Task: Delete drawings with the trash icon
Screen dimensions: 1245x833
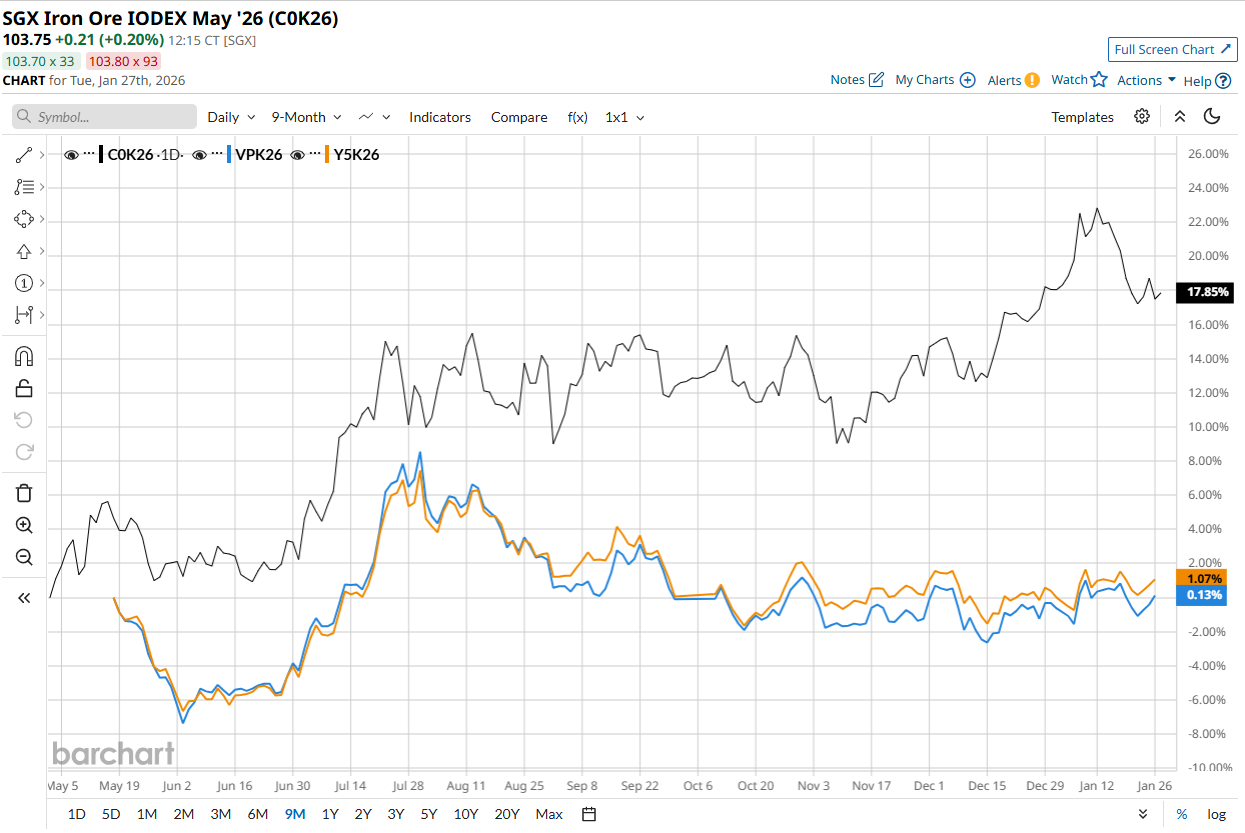Action: (25, 493)
